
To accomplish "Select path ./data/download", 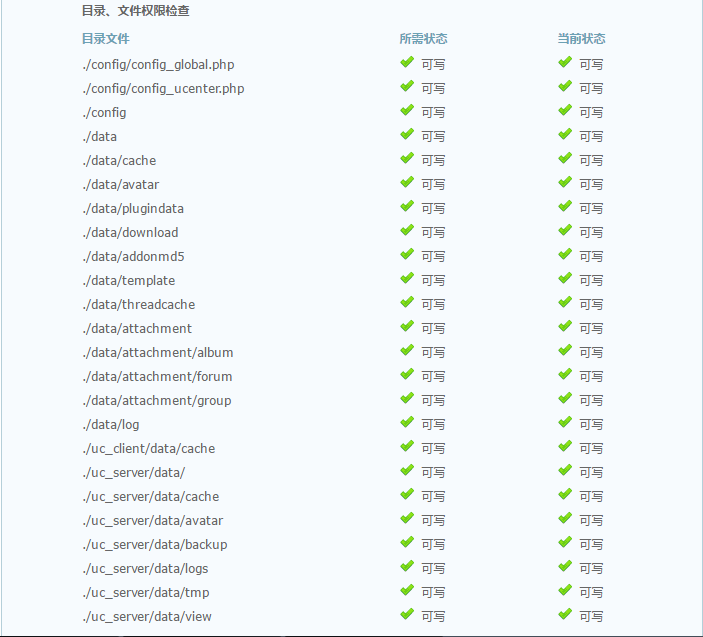I will tap(130, 233).
